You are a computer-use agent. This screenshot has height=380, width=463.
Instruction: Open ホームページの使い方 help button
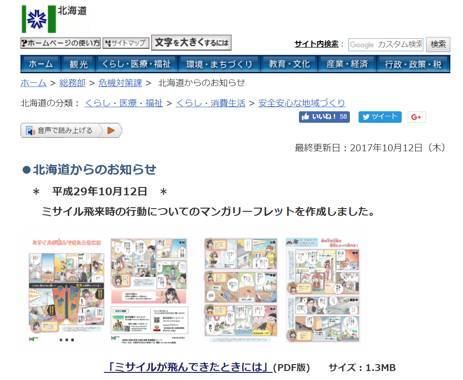pyautogui.click(x=60, y=43)
